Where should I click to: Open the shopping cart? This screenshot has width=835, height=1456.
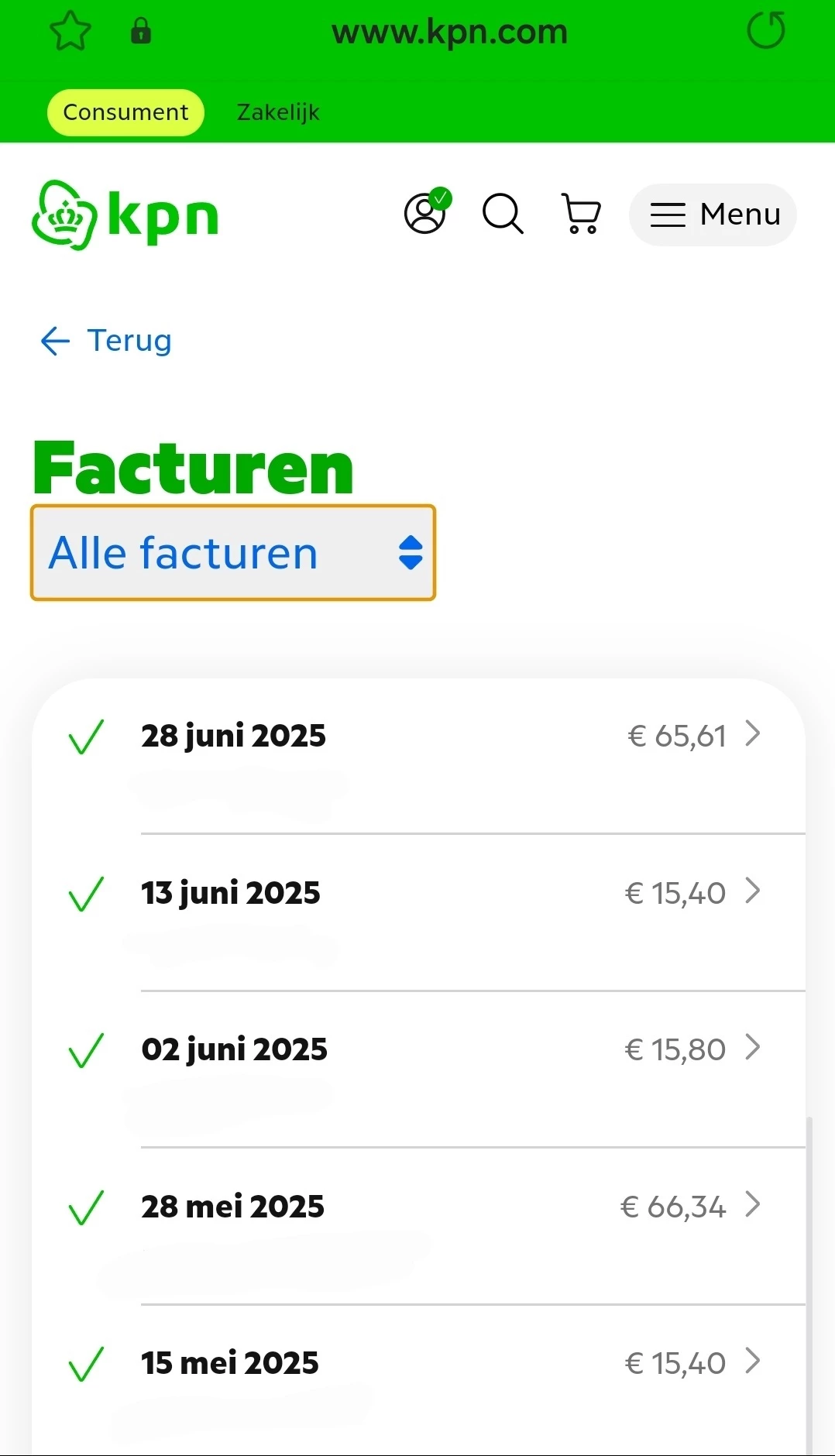[581, 214]
